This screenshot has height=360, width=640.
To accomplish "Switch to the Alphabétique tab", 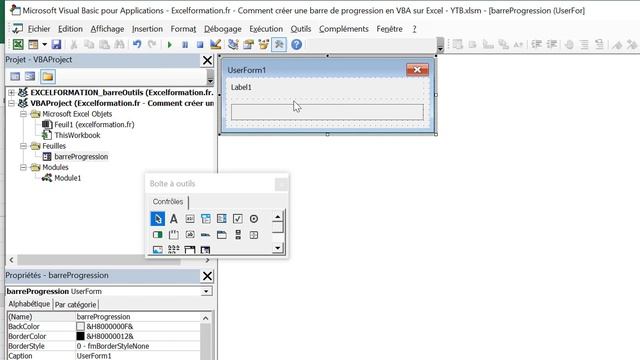I will coord(29,304).
